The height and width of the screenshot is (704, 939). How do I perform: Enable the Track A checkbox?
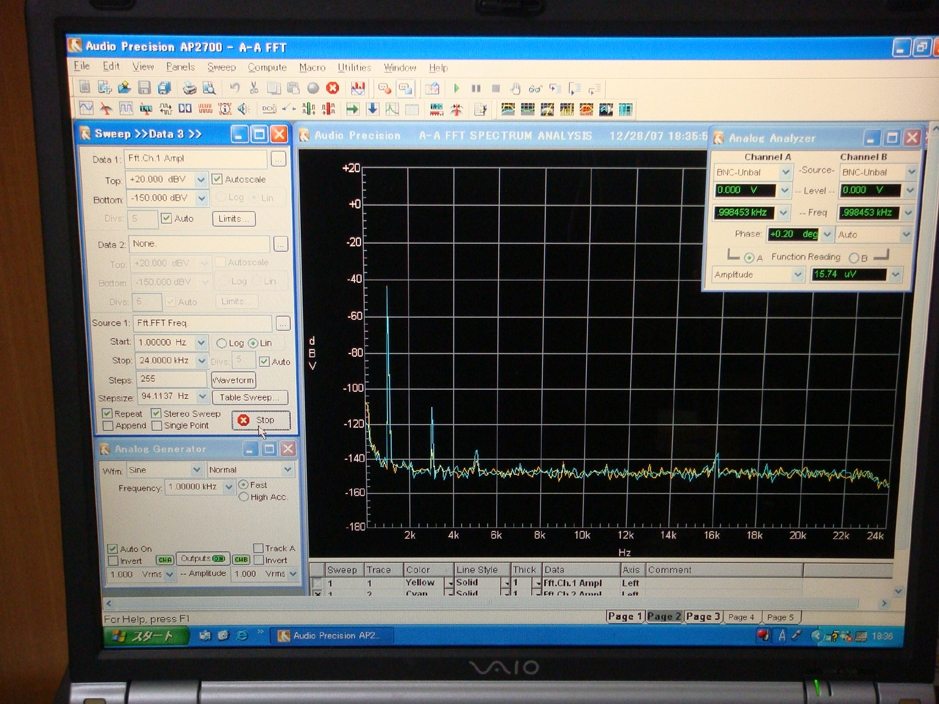[x=258, y=548]
